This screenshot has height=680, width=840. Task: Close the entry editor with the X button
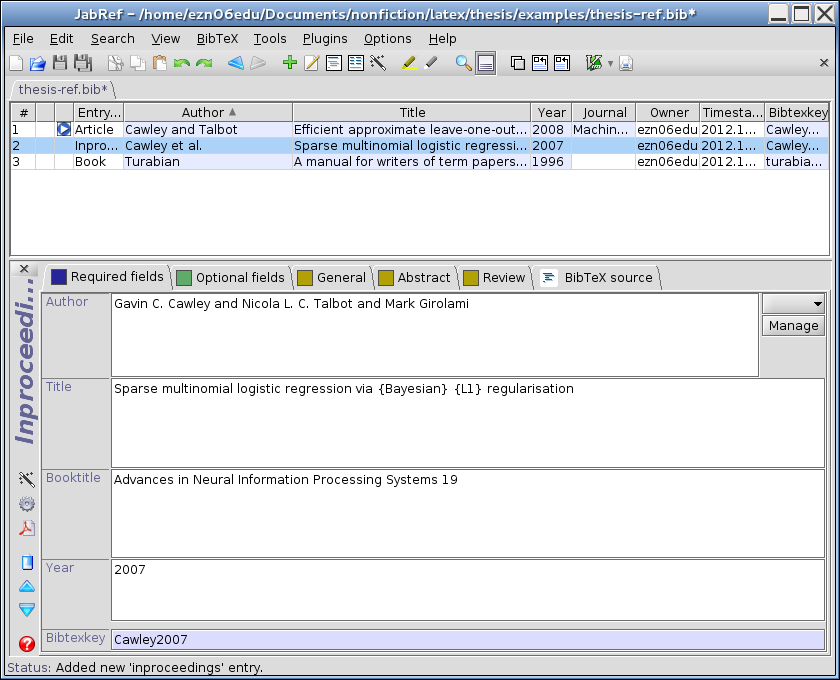click(x=25, y=269)
